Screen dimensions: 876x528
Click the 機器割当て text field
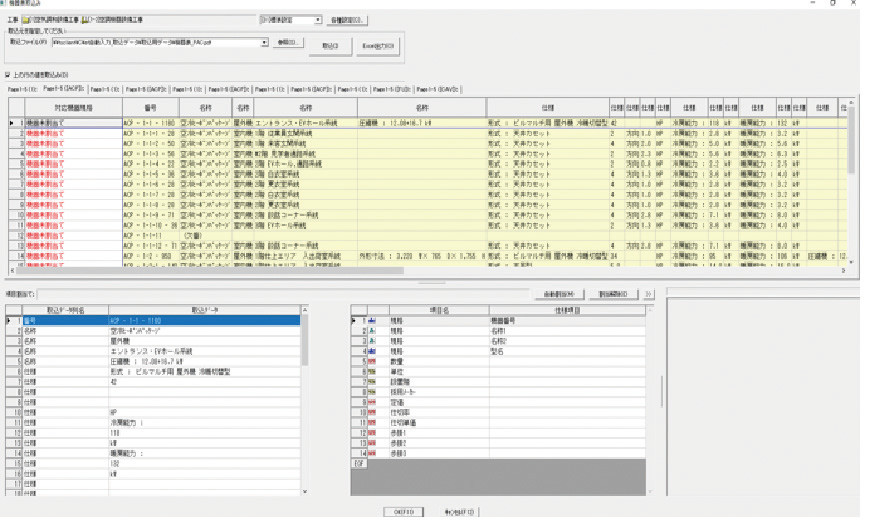(283, 294)
